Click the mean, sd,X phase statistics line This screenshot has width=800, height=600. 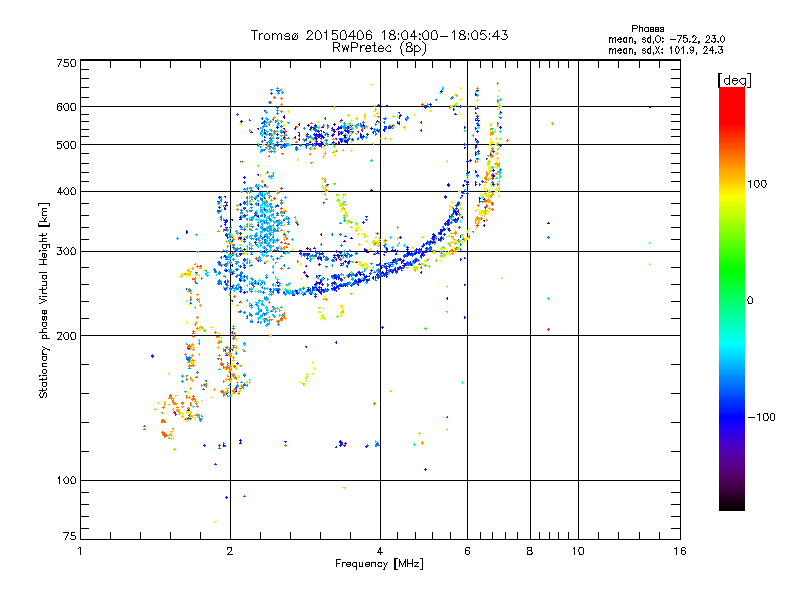tap(666, 50)
